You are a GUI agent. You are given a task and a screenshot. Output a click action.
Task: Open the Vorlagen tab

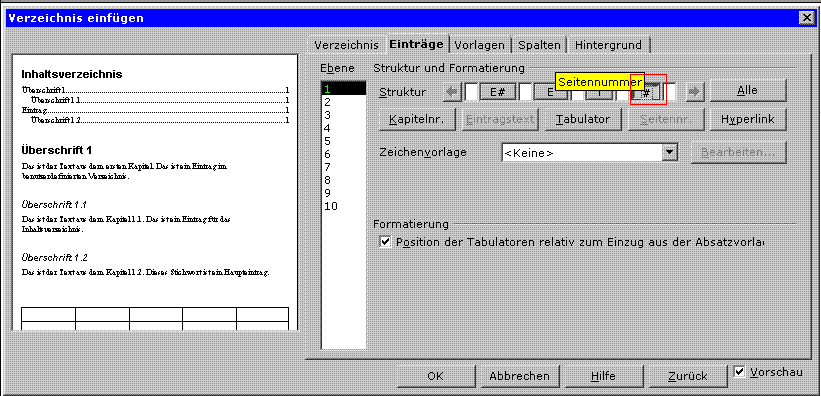[x=480, y=45]
